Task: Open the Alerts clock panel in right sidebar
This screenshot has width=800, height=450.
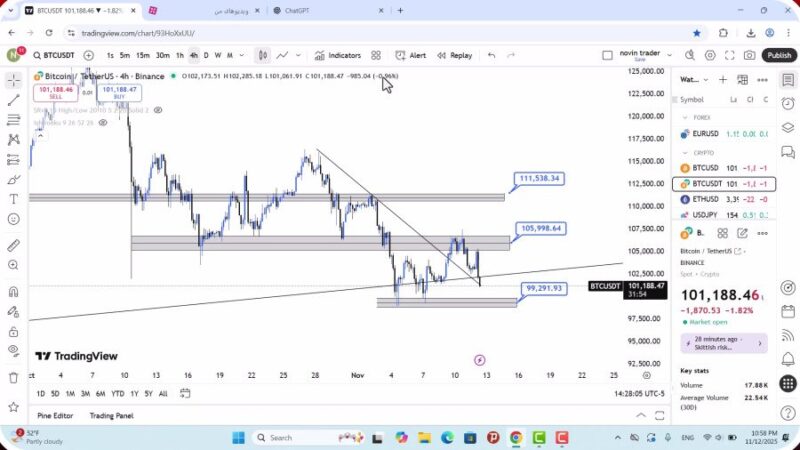Action: pos(788,102)
